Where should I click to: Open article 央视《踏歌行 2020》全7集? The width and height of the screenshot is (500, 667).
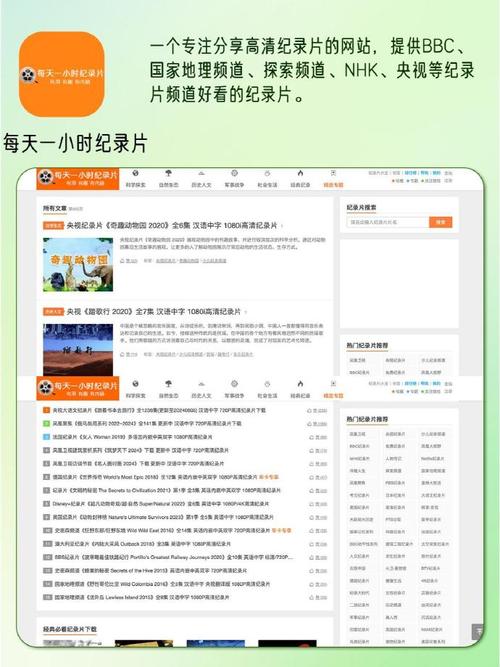tap(154, 312)
